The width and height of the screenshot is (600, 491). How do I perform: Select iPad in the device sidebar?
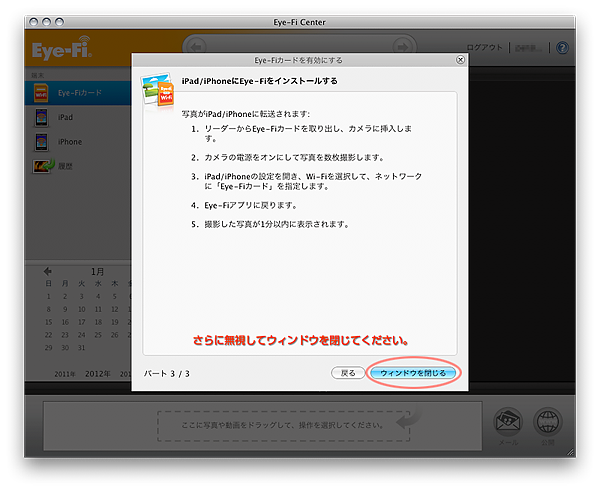pos(78,117)
